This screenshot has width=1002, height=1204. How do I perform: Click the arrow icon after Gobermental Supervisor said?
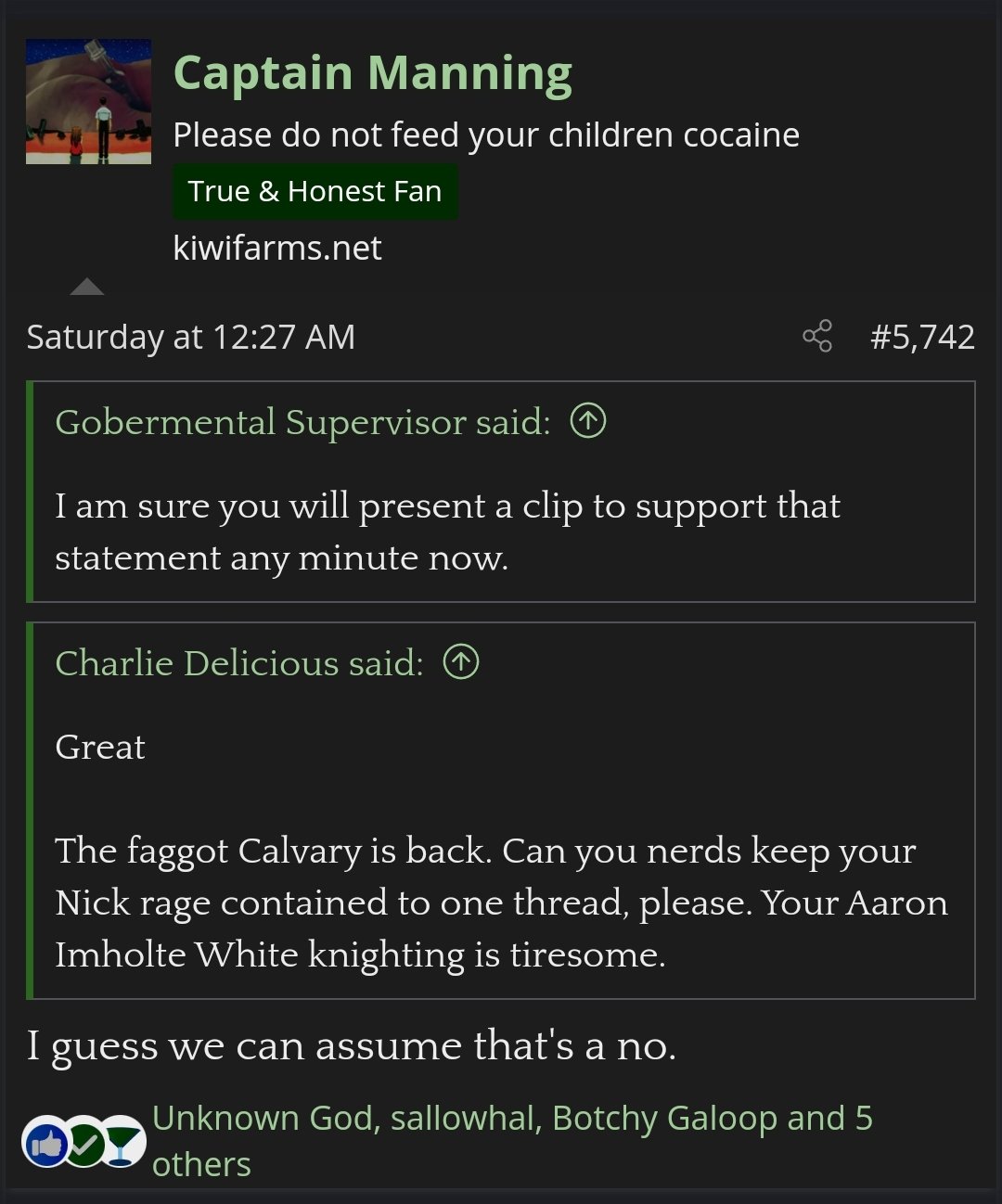587,421
